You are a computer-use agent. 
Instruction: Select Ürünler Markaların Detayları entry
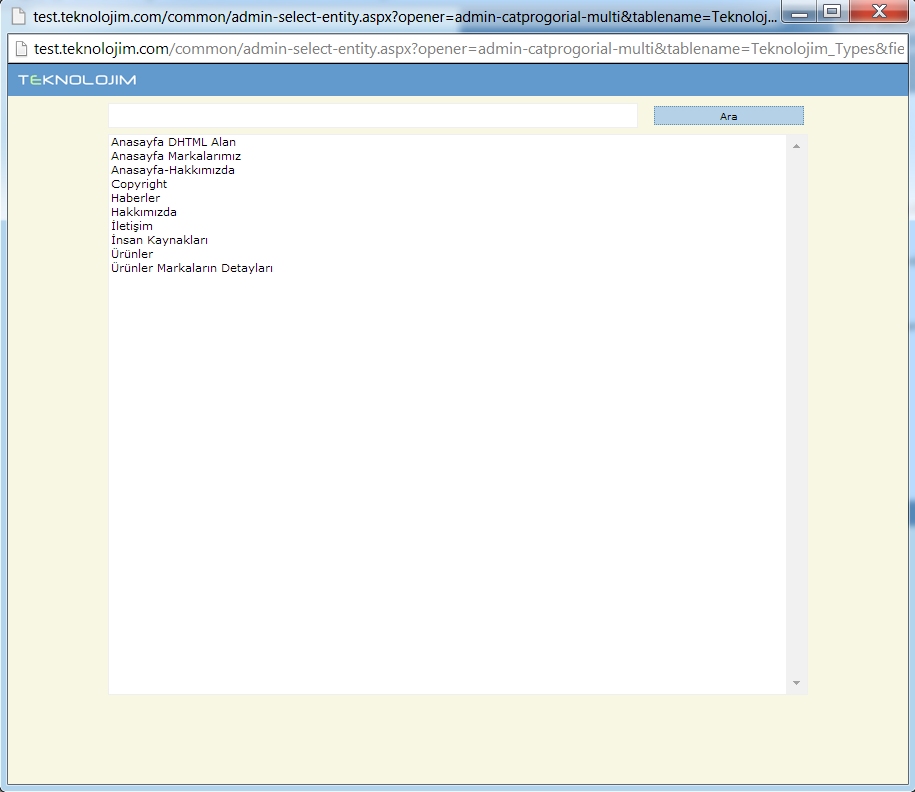point(192,268)
